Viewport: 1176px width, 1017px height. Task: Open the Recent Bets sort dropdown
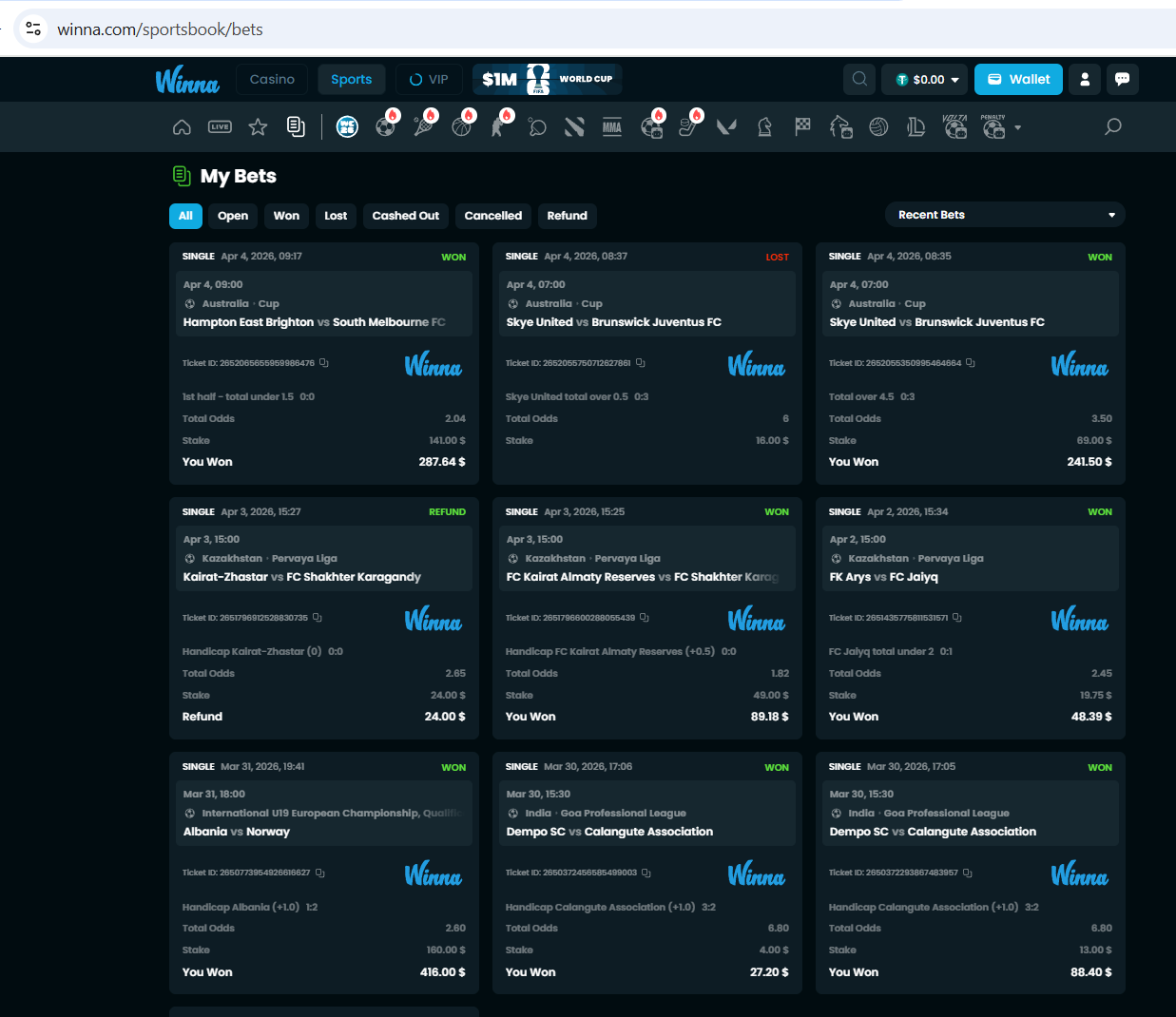point(1005,215)
